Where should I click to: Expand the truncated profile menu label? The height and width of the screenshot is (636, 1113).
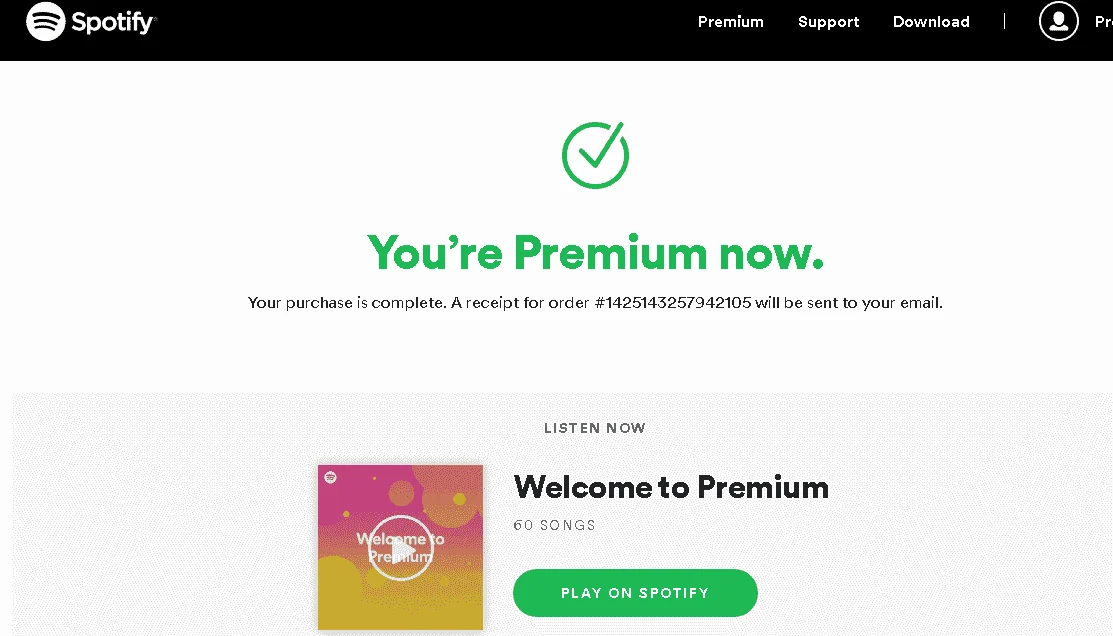click(1104, 22)
